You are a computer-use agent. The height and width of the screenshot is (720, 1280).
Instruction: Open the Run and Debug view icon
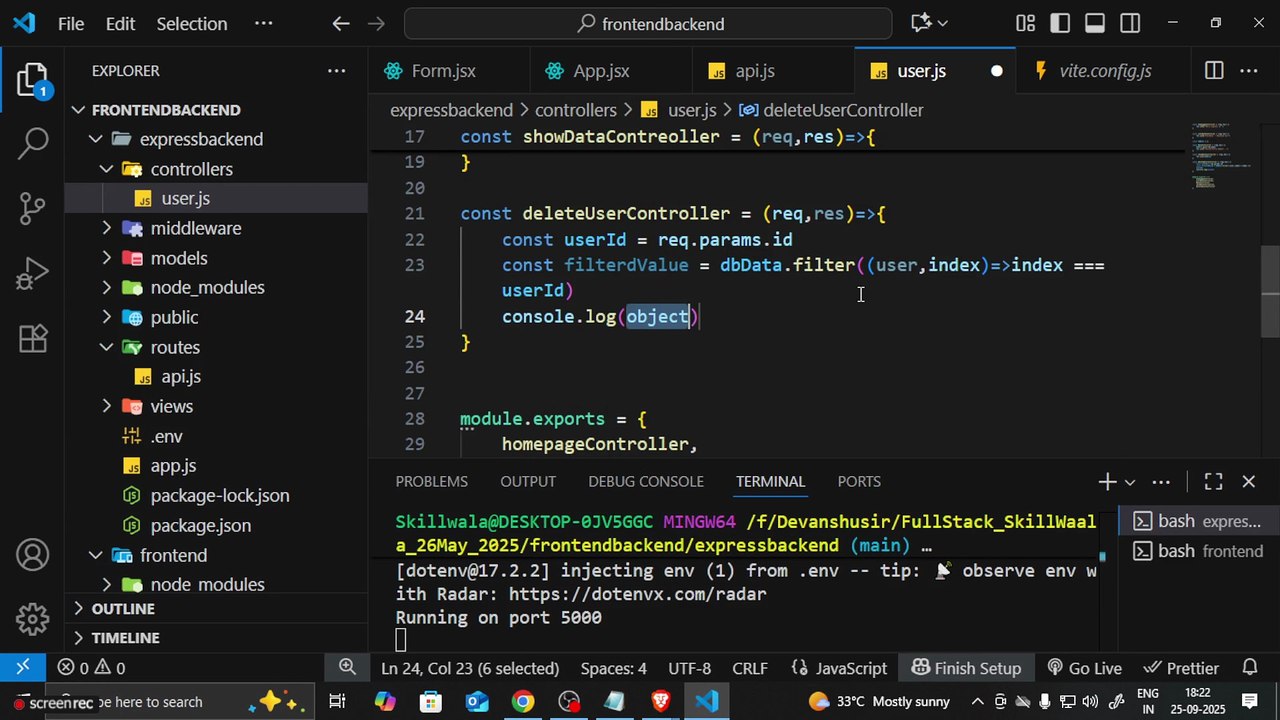pos(32,272)
